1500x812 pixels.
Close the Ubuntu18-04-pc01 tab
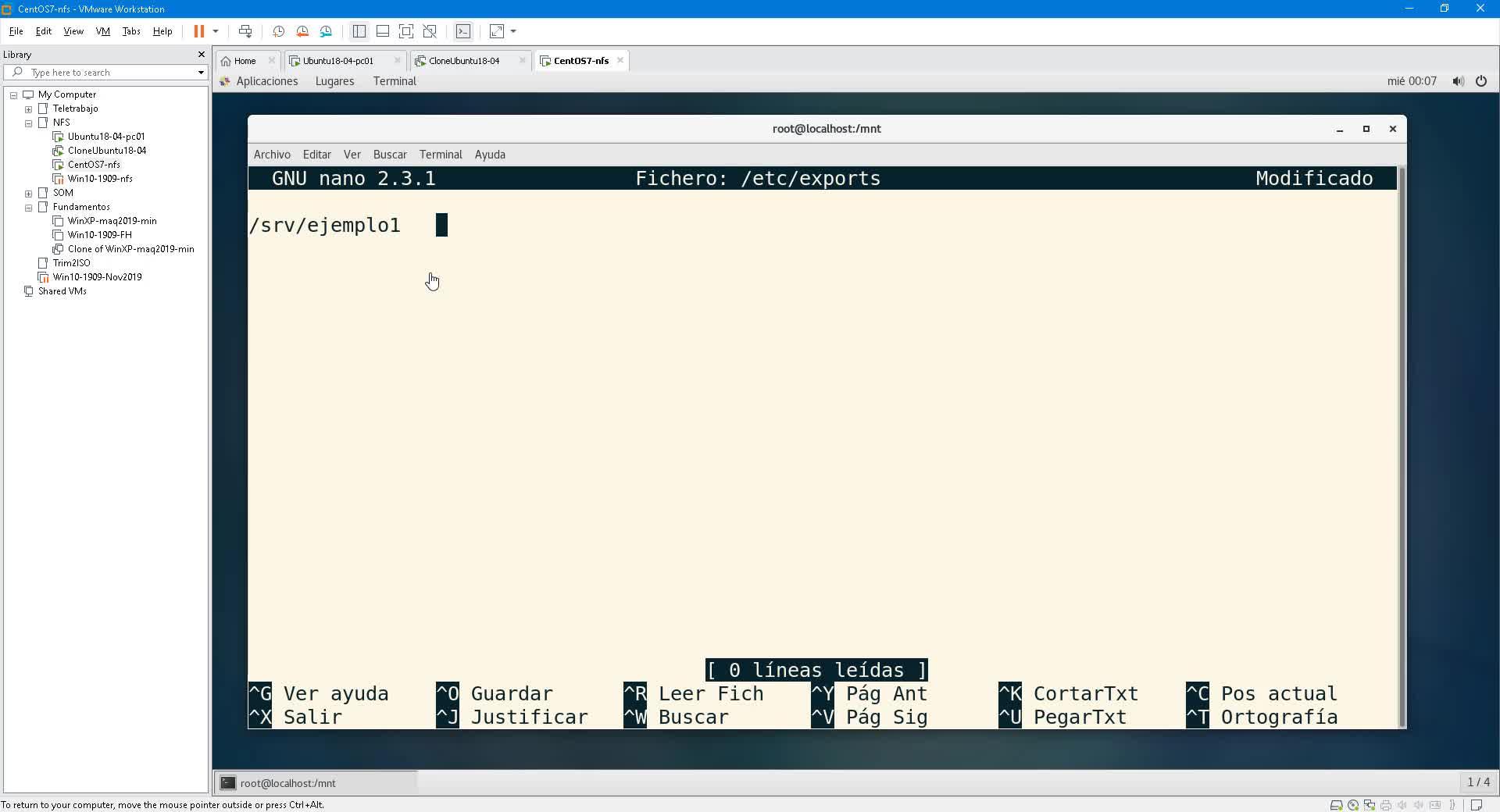point(398,60)
